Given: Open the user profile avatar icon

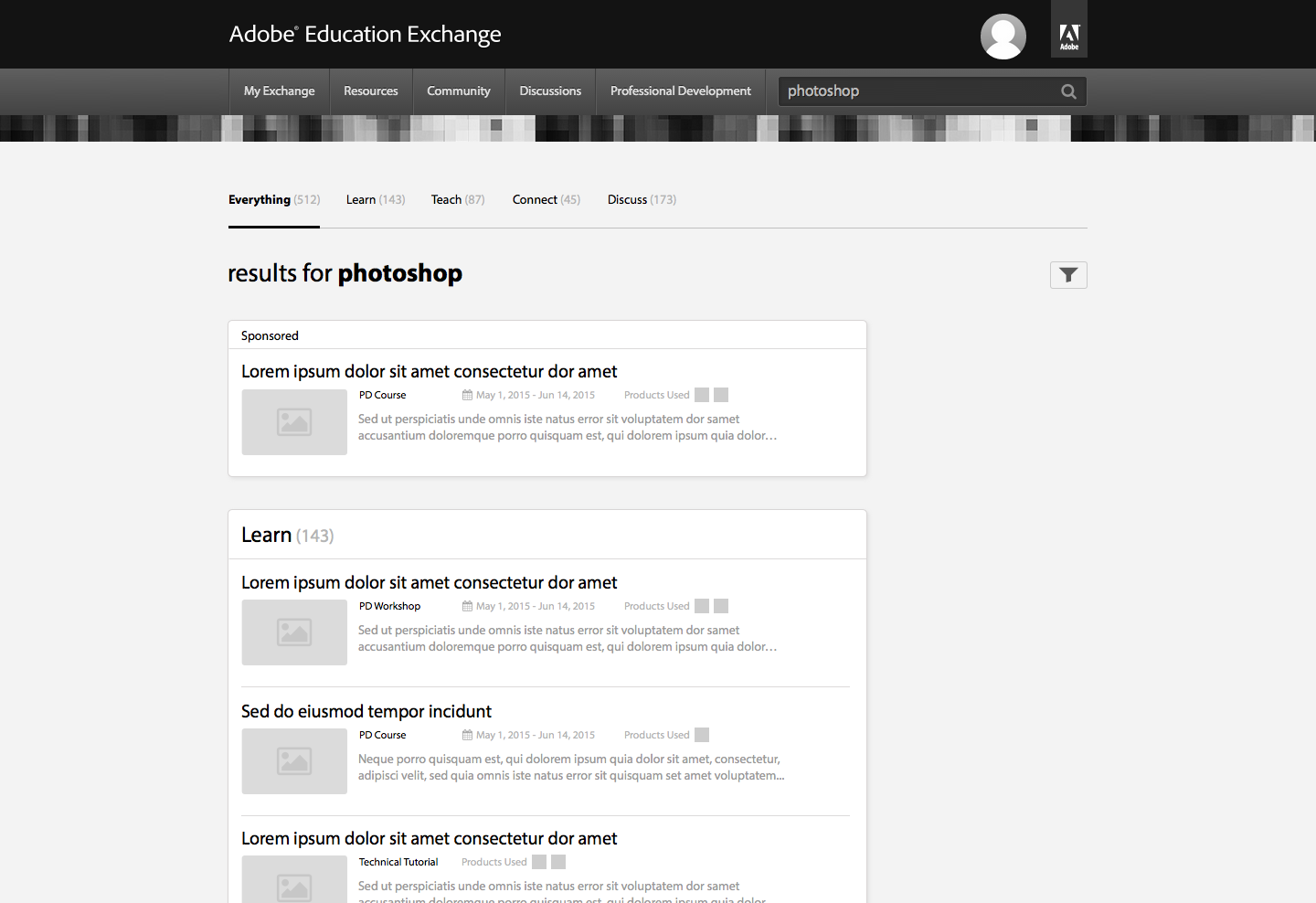Looking at the screenshot, I should click(1003, 37).
